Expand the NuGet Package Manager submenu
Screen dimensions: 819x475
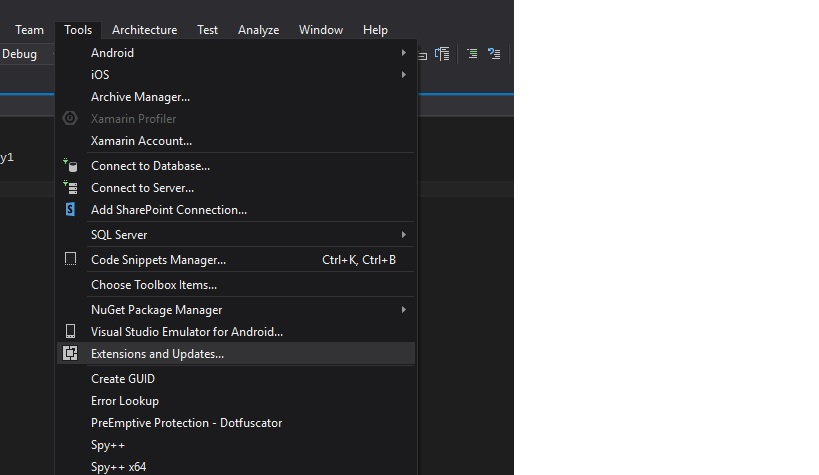click(x=236, y=310)
